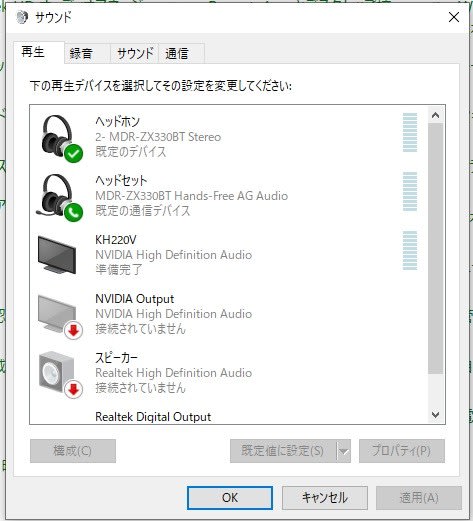Click the OK button
The width and height of the screenshot is (473, 521).
(230, 498)
